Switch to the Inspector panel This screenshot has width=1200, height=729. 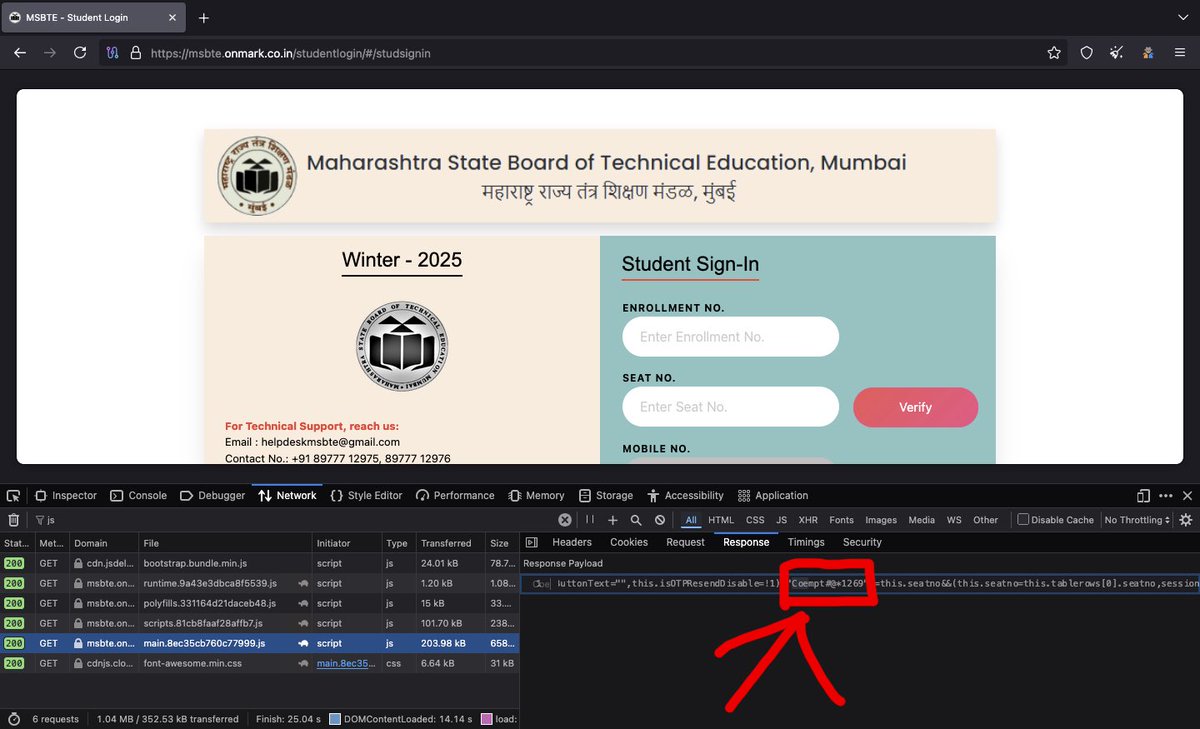66,495
